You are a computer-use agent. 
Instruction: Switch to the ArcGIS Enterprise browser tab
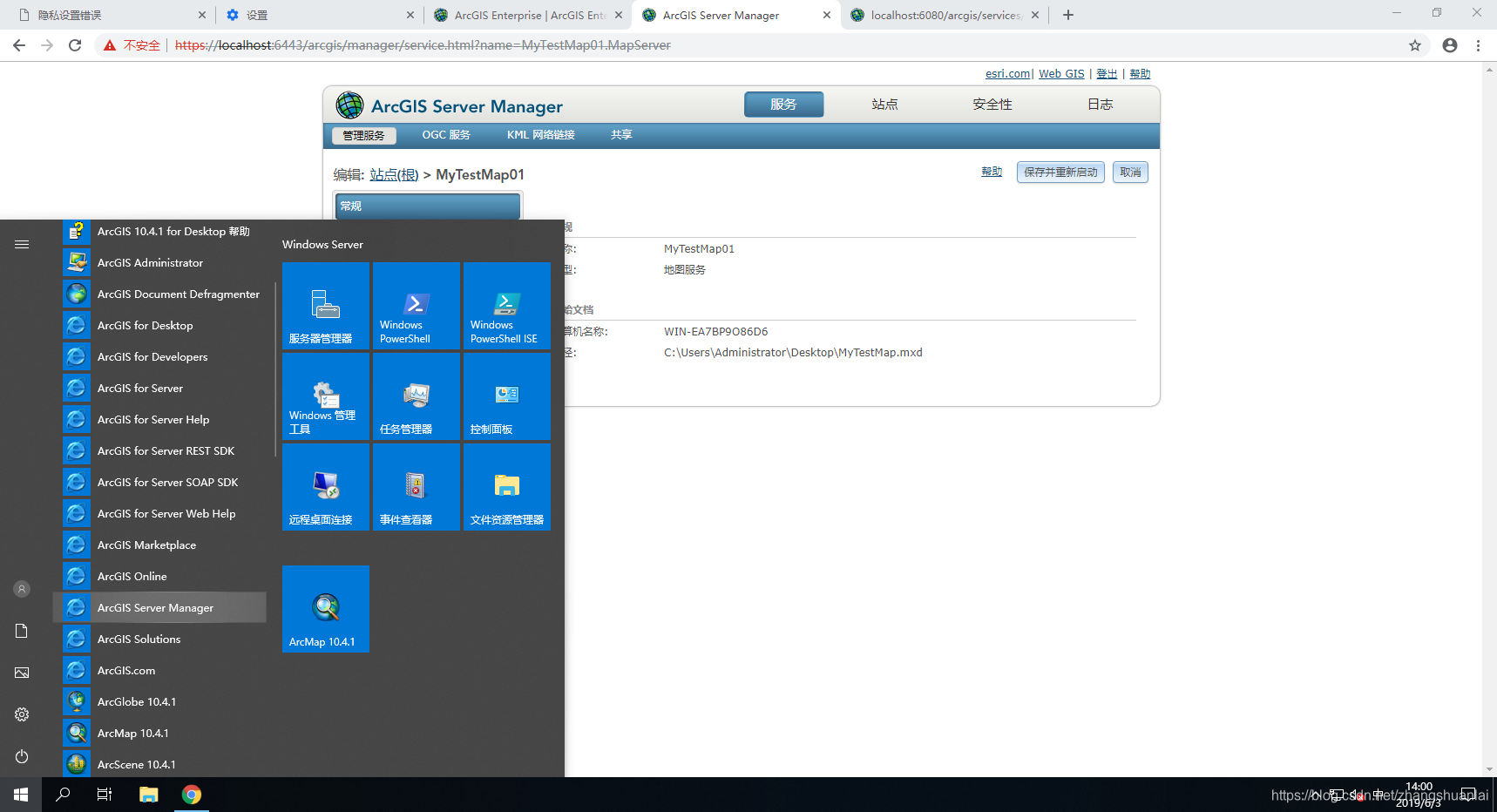tap(528, 15)
